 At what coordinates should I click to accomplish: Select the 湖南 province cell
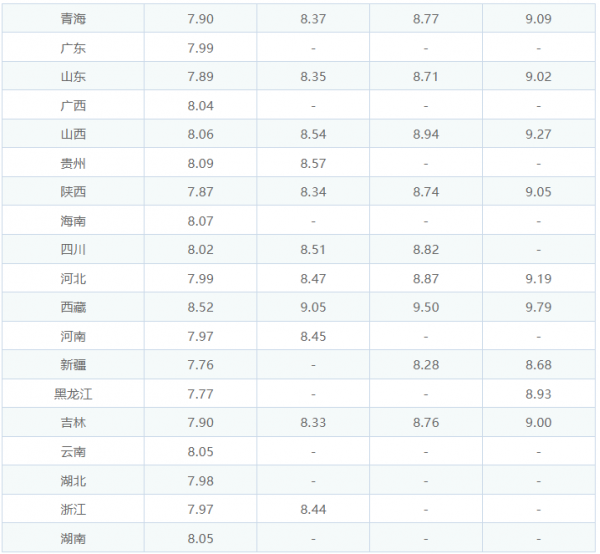73,539
